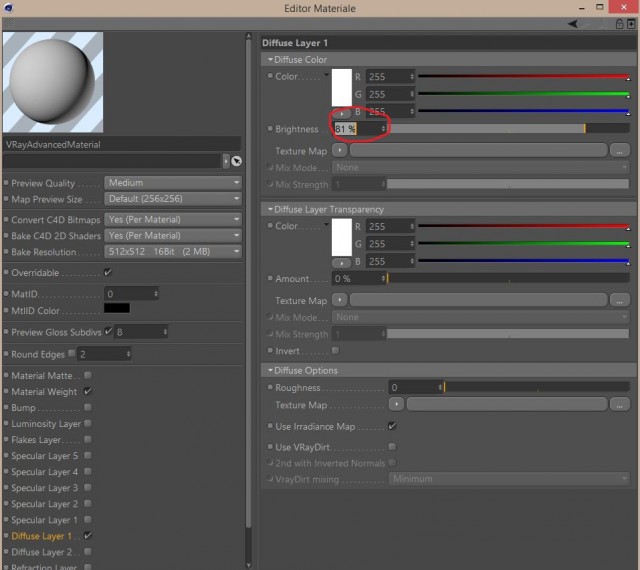Click the cursor picker icon under material name
640x570 pixels.
(x=236, y=161)
